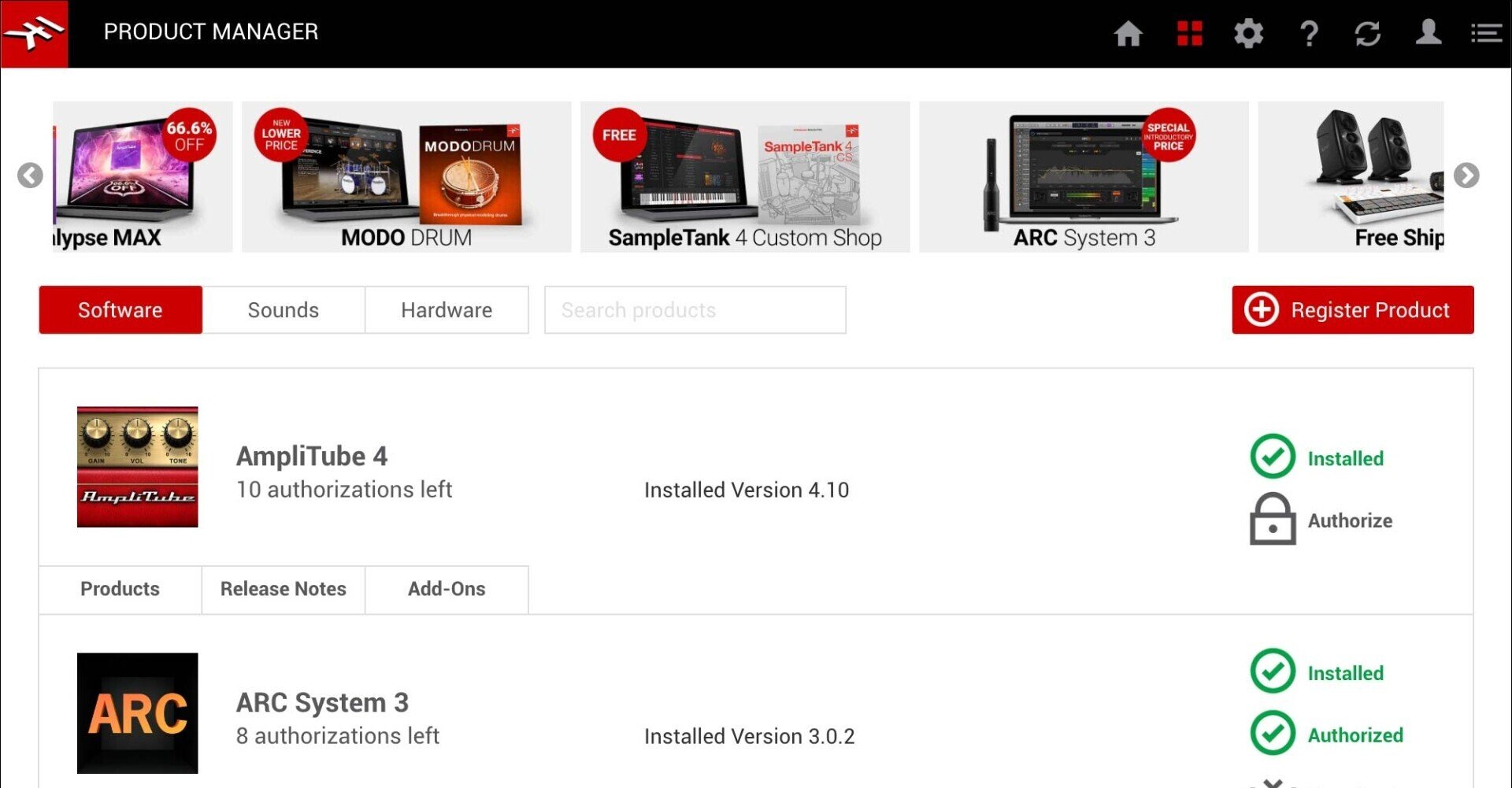This screenshot has height=788, width=1512.
Task: Click the Register Product button
Action: coord(1353,310)
